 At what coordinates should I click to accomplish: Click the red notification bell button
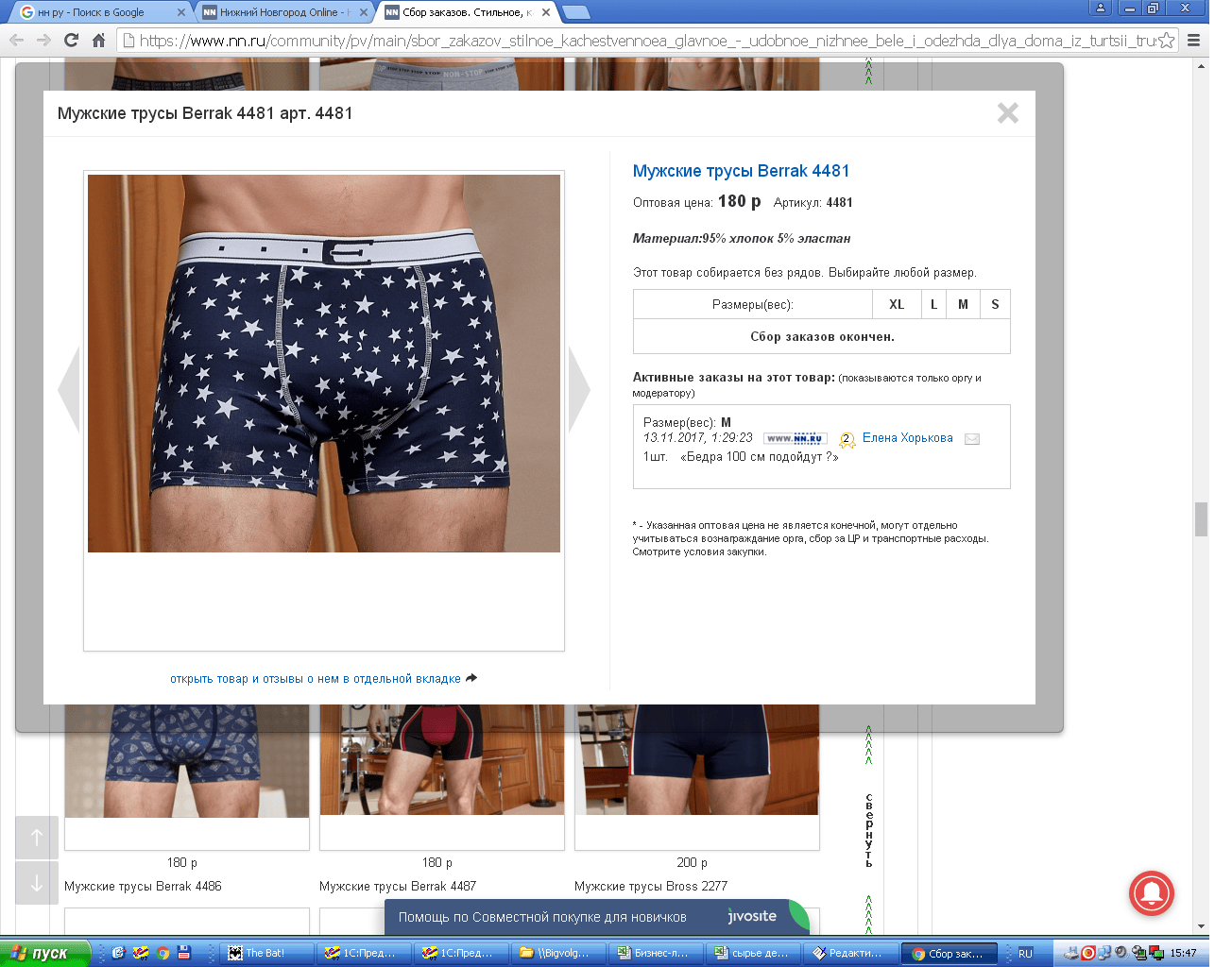click(1152, 892)
